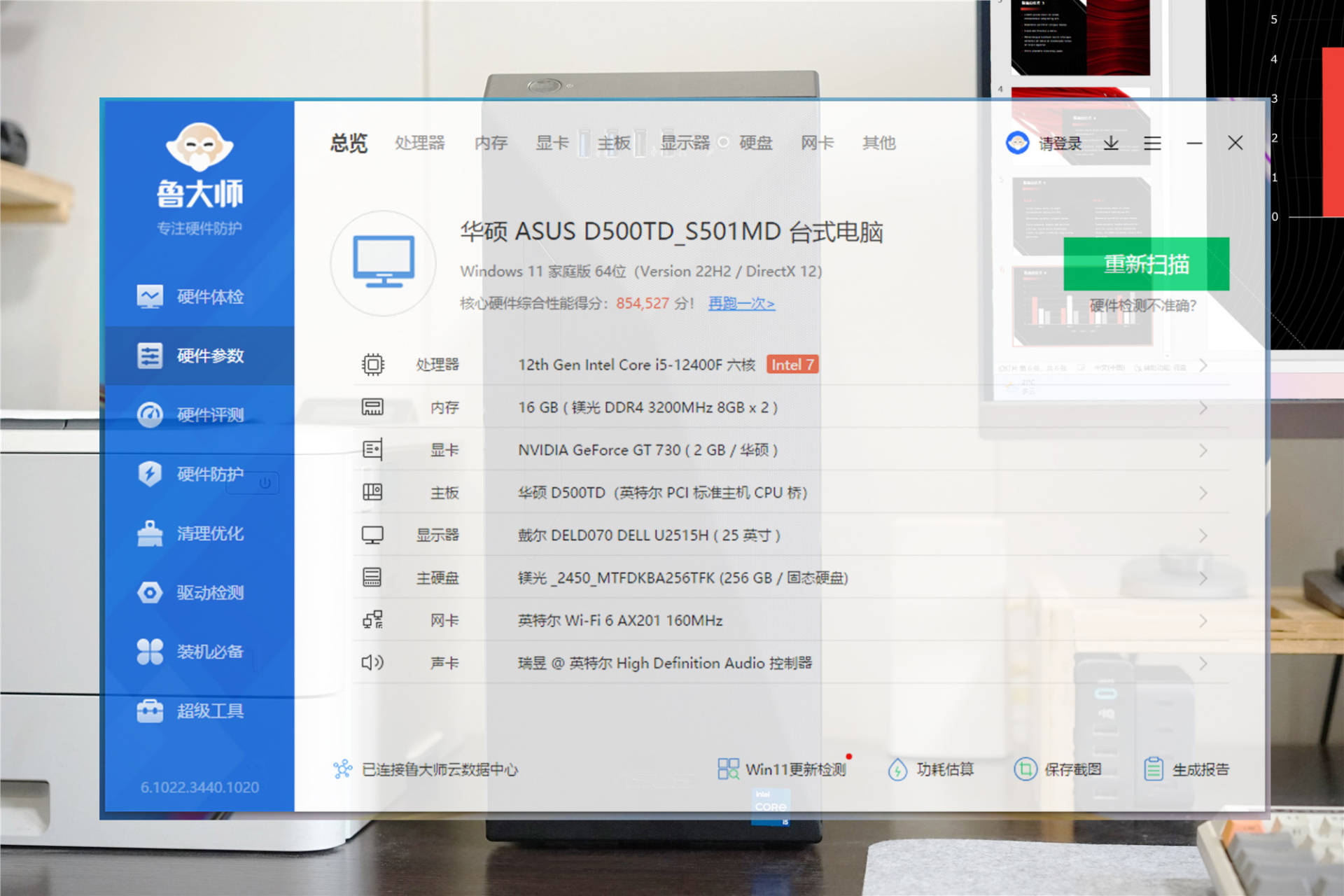The image size is (1344, 896).
Task: Click the 主硬盘 disk icon
Action: click(x=372, y=577)
